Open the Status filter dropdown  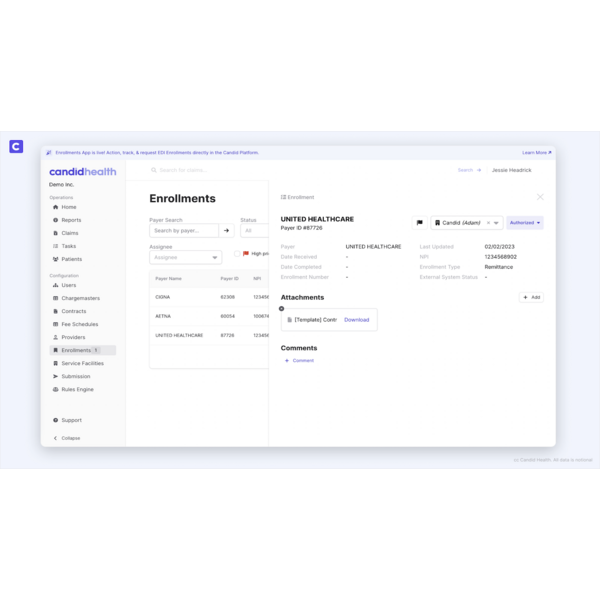(254, 230)
